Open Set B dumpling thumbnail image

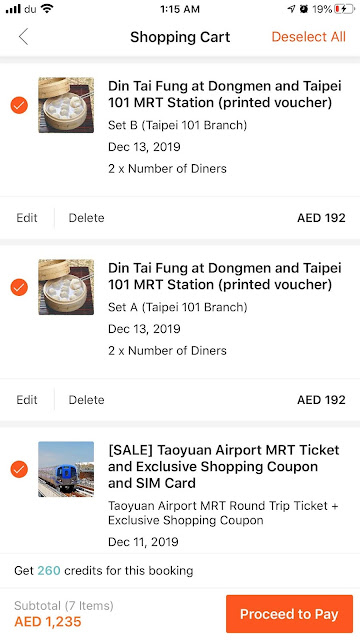(66, 105)
